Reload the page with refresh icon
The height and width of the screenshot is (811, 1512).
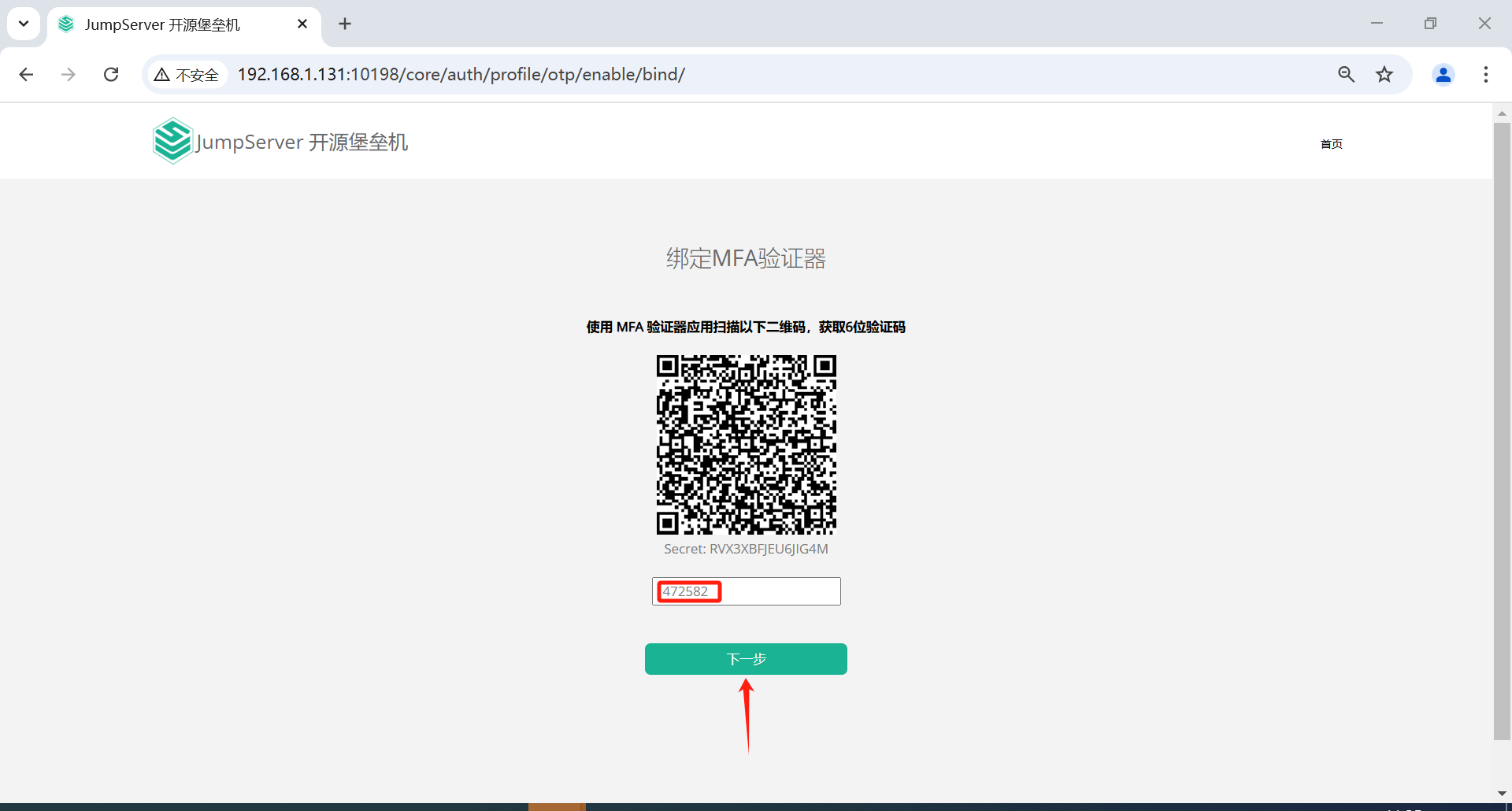(111, 74)
